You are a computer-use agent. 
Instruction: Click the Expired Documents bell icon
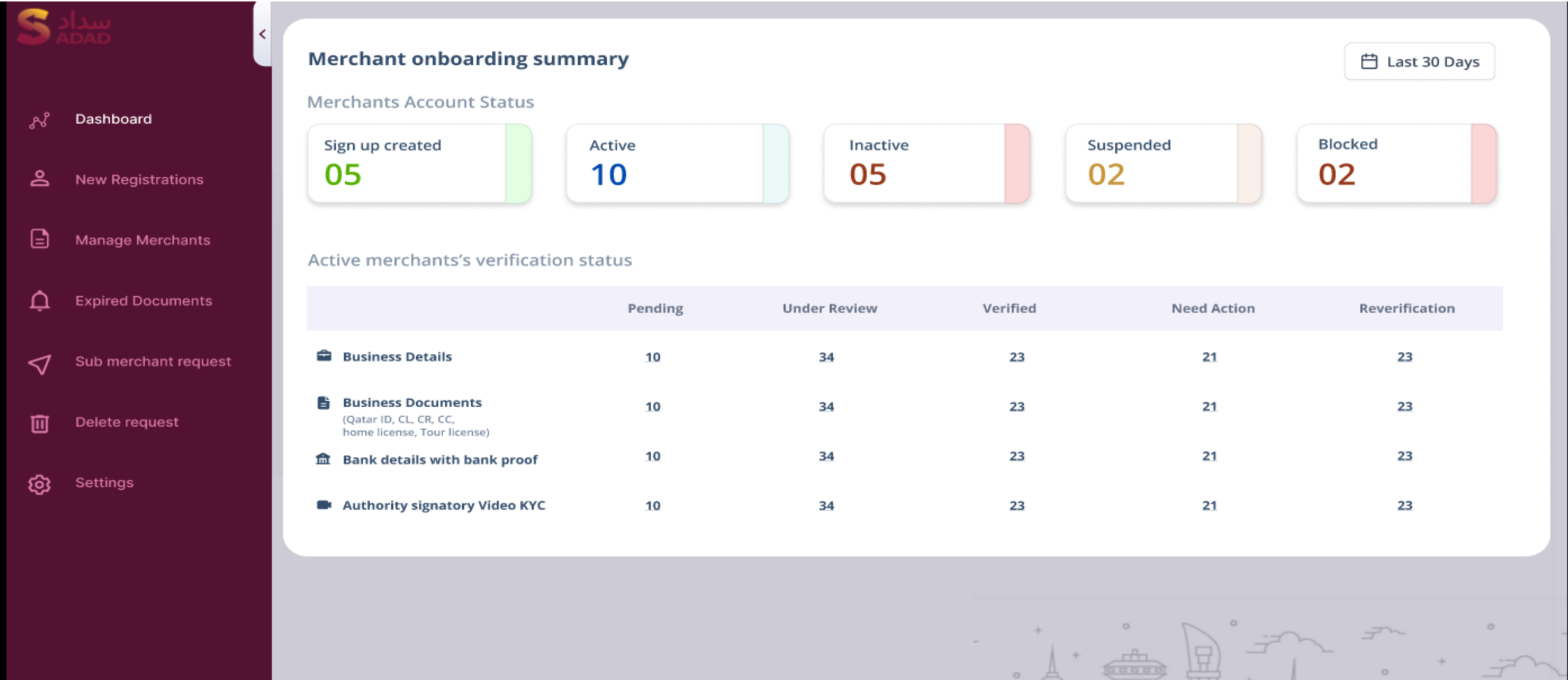[39, 300]
